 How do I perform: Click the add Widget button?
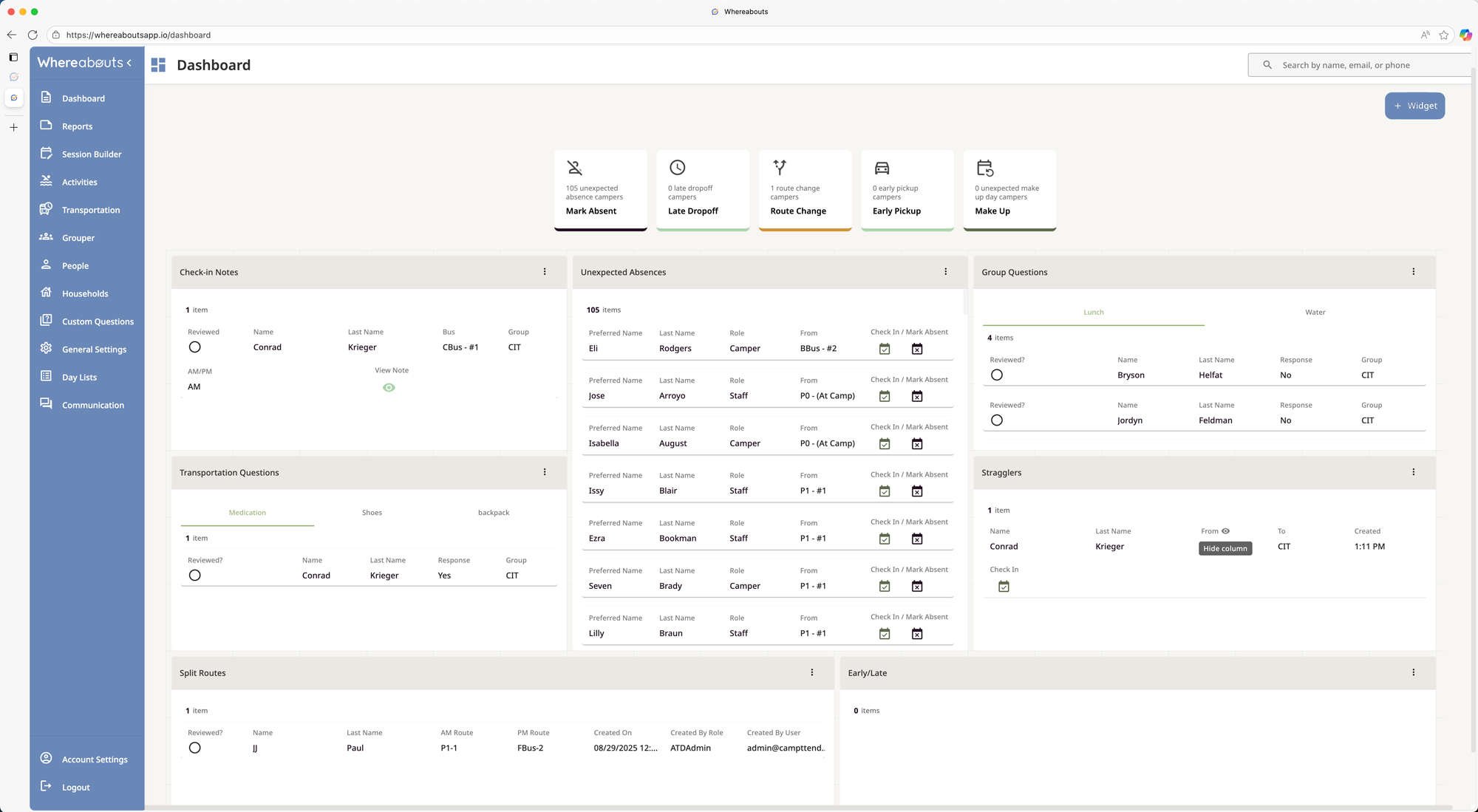1414,106
